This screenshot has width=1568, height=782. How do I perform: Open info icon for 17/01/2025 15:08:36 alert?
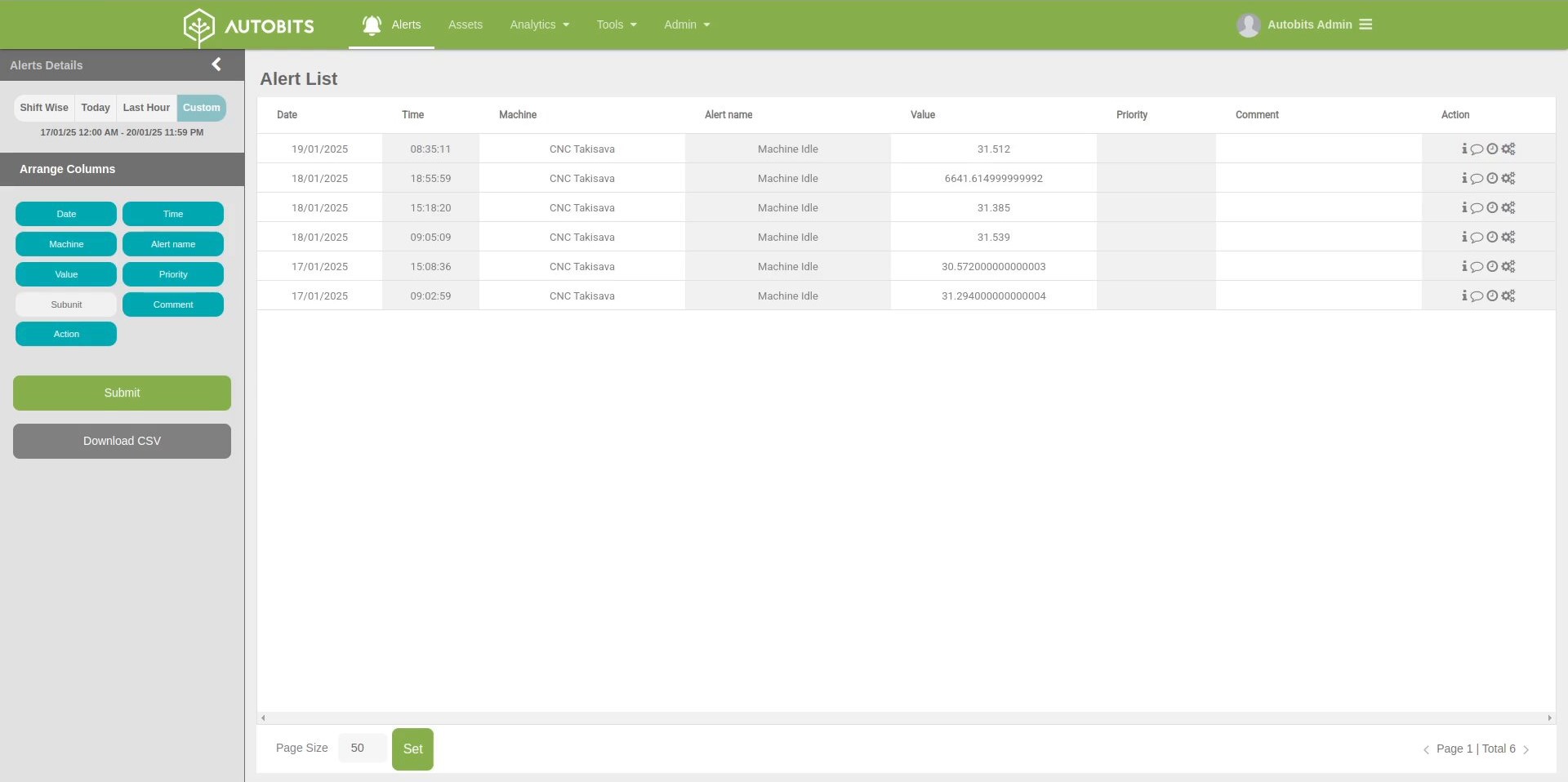point(1464,266)
